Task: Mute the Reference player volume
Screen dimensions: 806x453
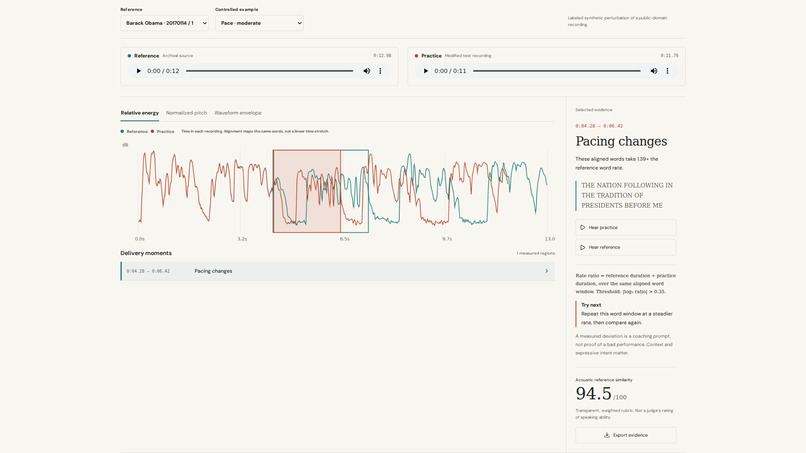Action: coord(367,71)
